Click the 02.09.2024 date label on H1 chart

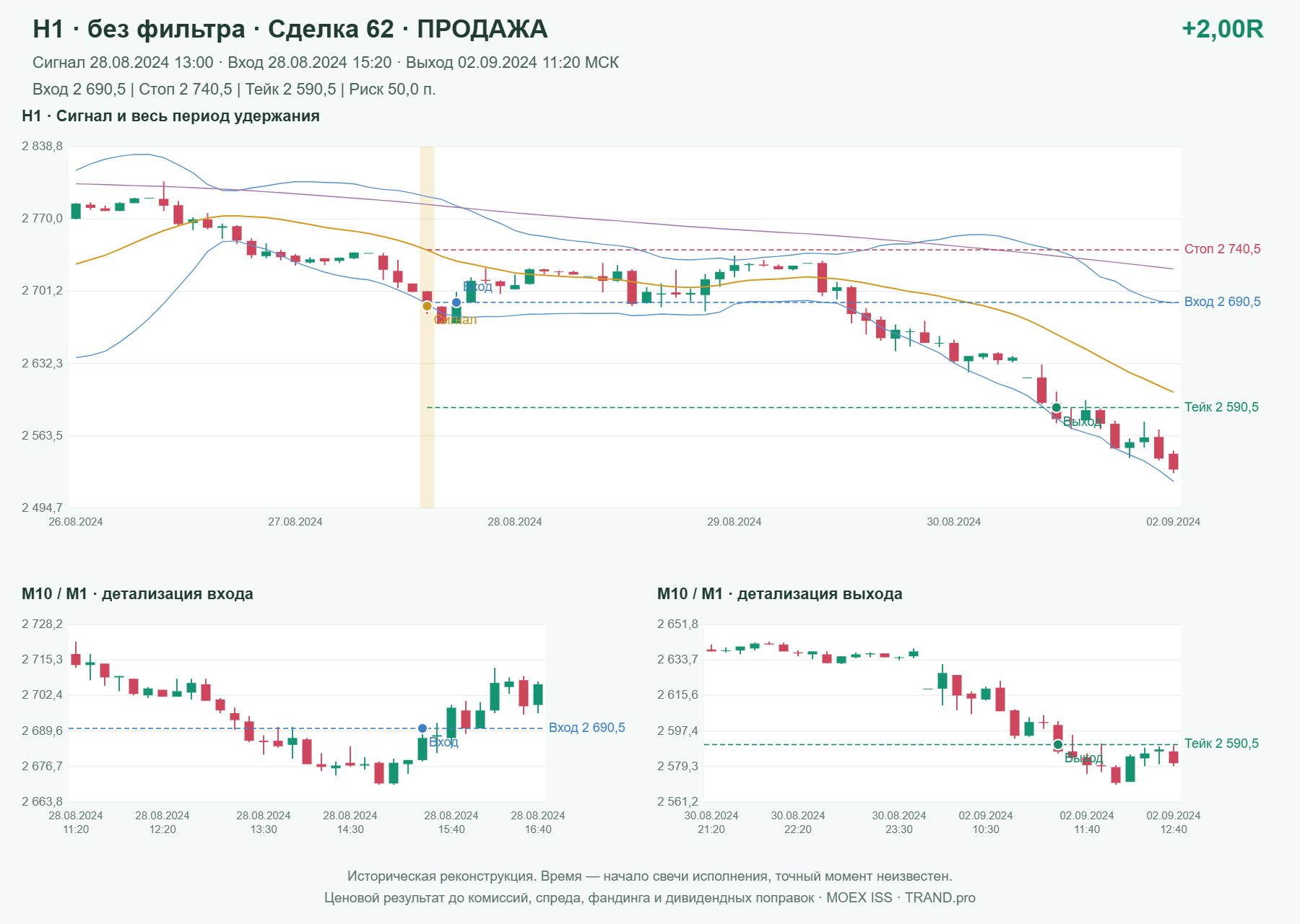(x=1174, y=522)
